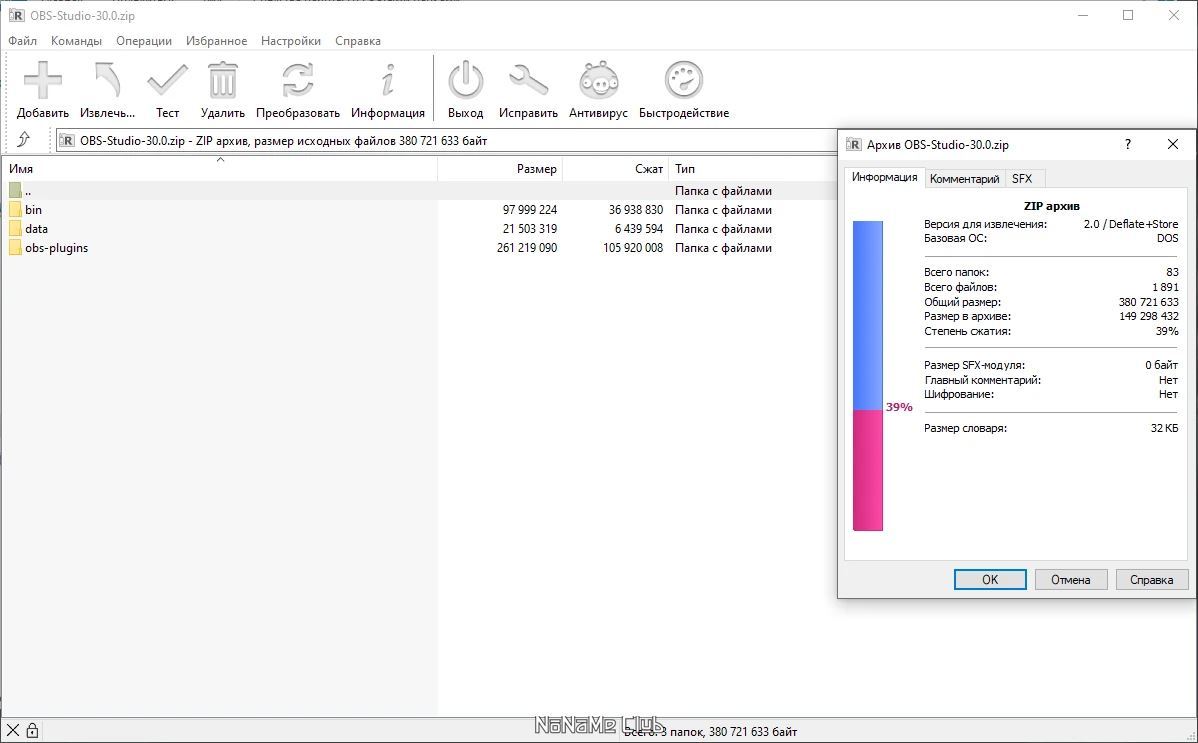1198x743 pixels.
Task: Open the Операции menu
Action: click(144, 41)
